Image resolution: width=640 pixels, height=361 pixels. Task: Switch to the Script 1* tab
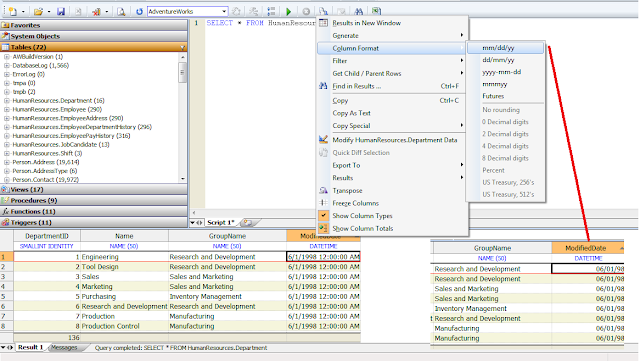221,223
